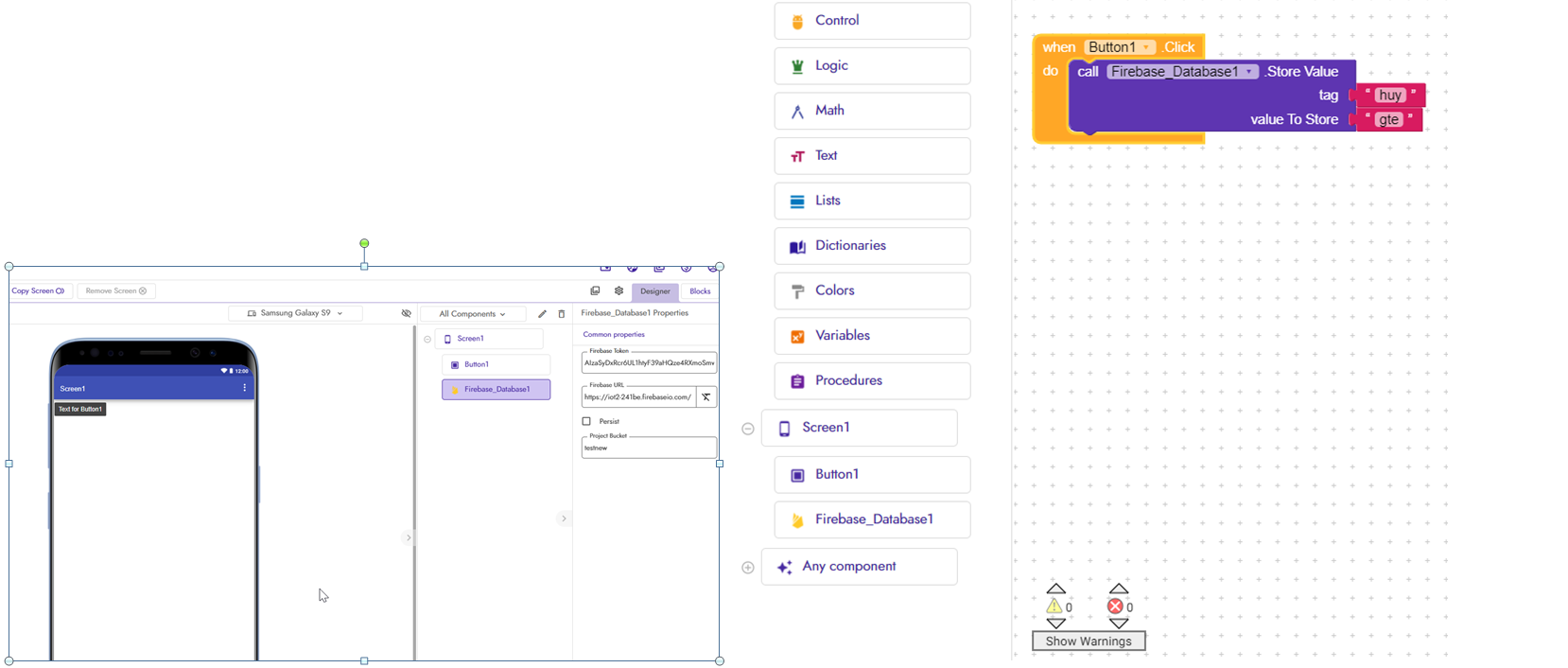The height and width of the screenshot is (668, 1568).
Task: Click the Firebase Token input field
Action: [649, 363]
